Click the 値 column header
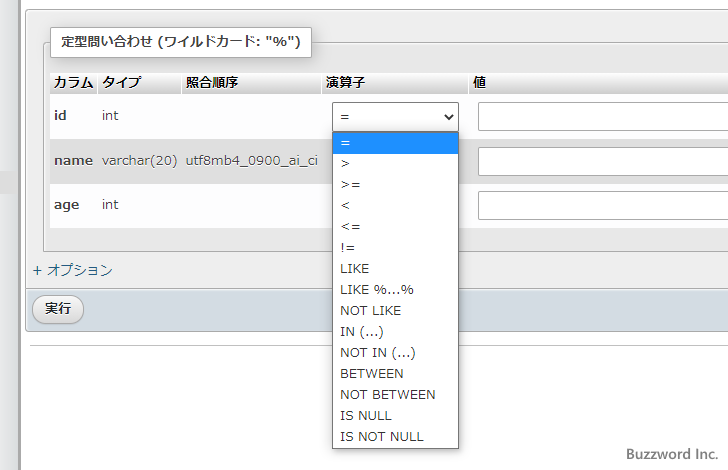The image size is (728, 470). point(598,83)
